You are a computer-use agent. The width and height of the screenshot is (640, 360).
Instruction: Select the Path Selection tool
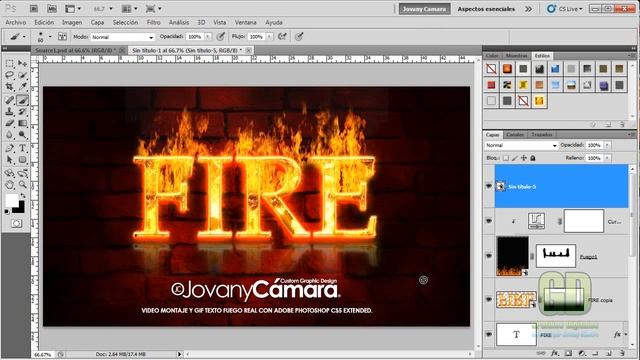(x=9, y=160)
